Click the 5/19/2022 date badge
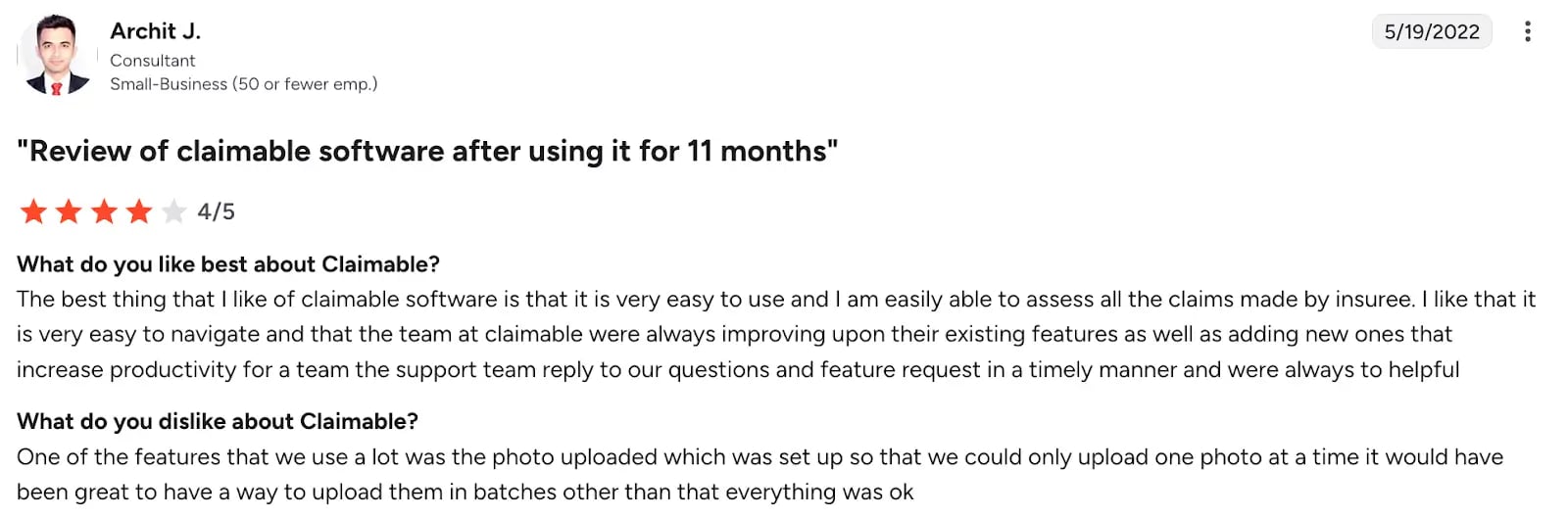The width and height of the screenshot is (1568, 518). 1431,31
